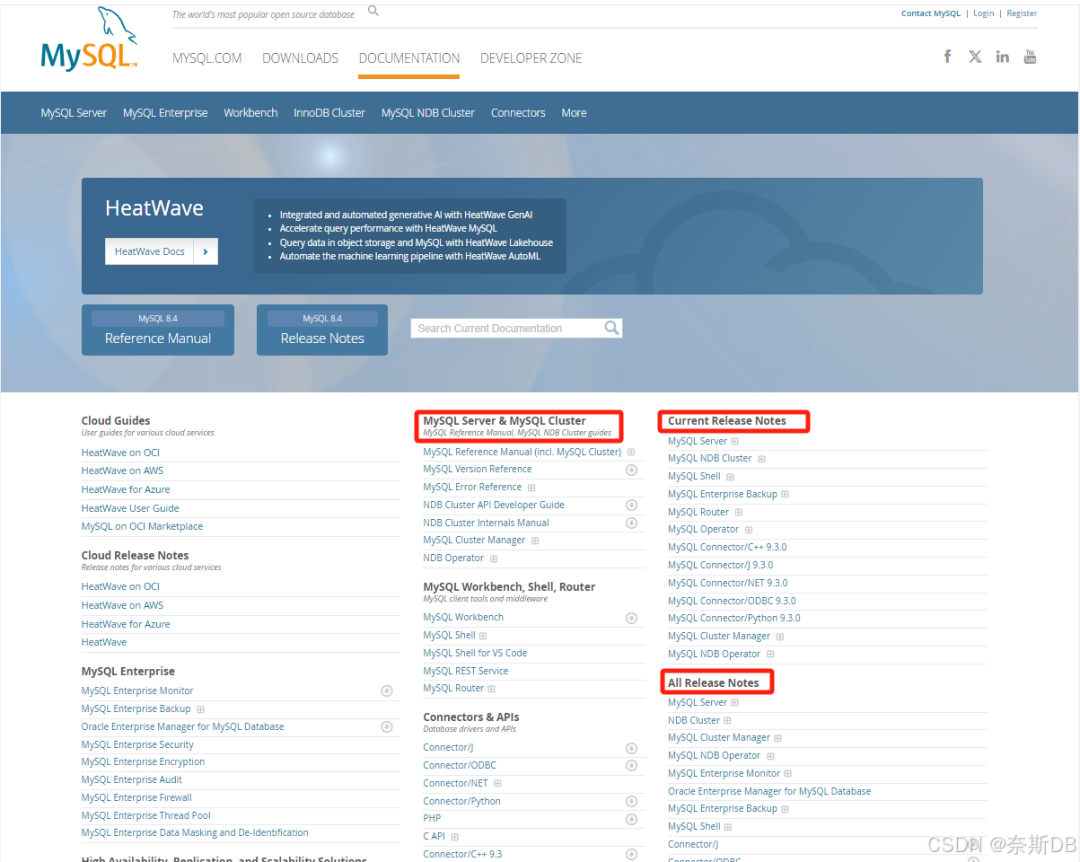Open the header search magnifier icon
This screenshot has height=862, width=1080.
click(373, 10)
